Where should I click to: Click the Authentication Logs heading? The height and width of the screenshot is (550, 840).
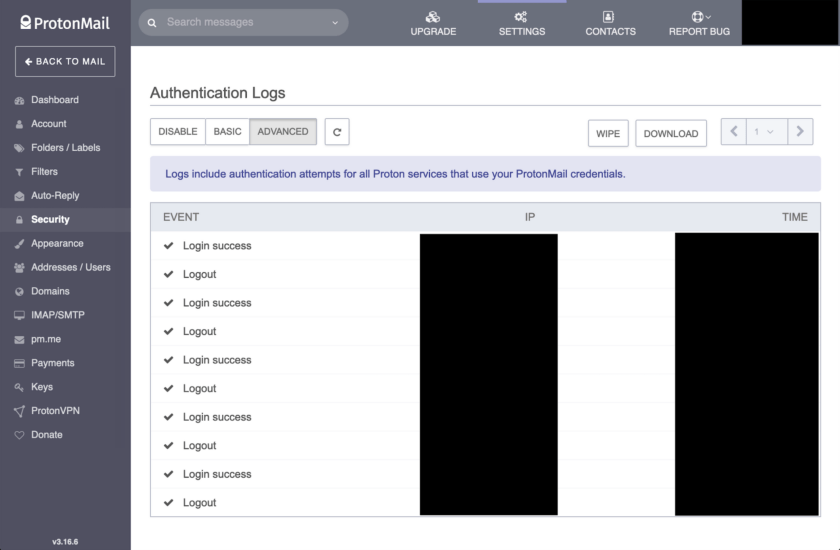[x=218, y=93]
